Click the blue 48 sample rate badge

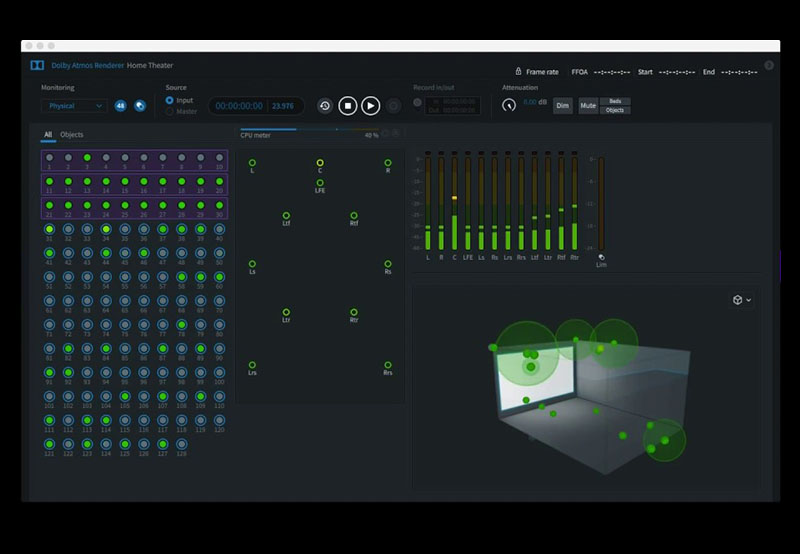click(120, 105)
